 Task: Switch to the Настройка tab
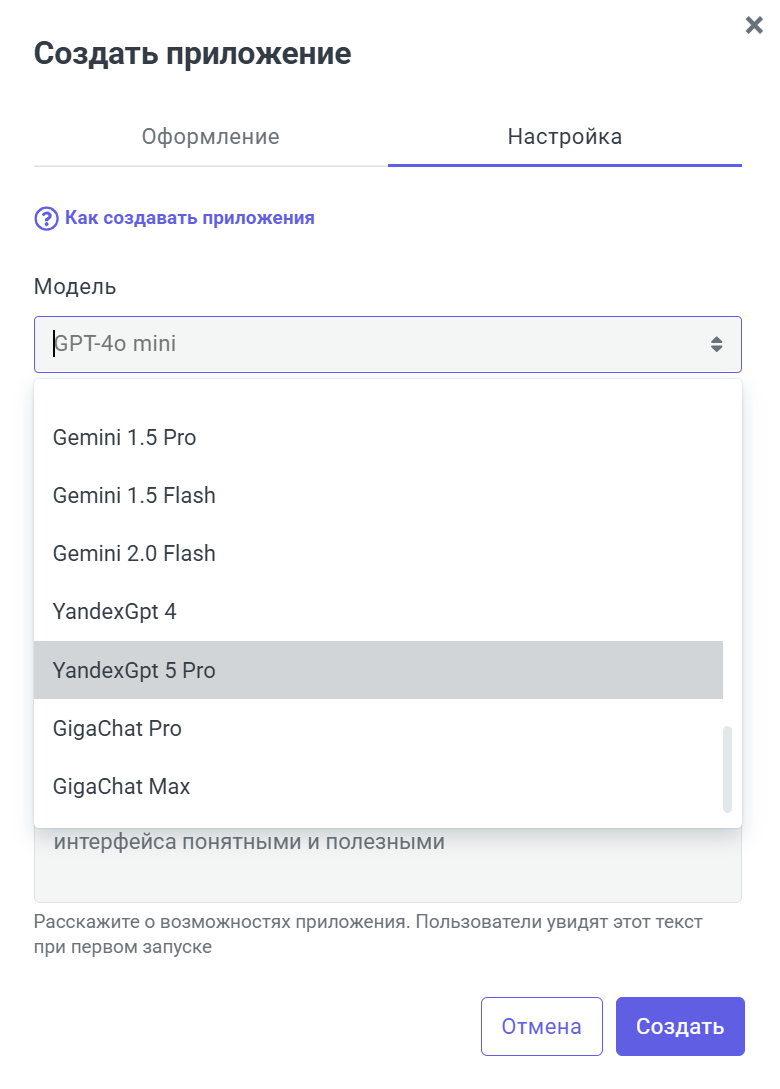tap(564, 137)
